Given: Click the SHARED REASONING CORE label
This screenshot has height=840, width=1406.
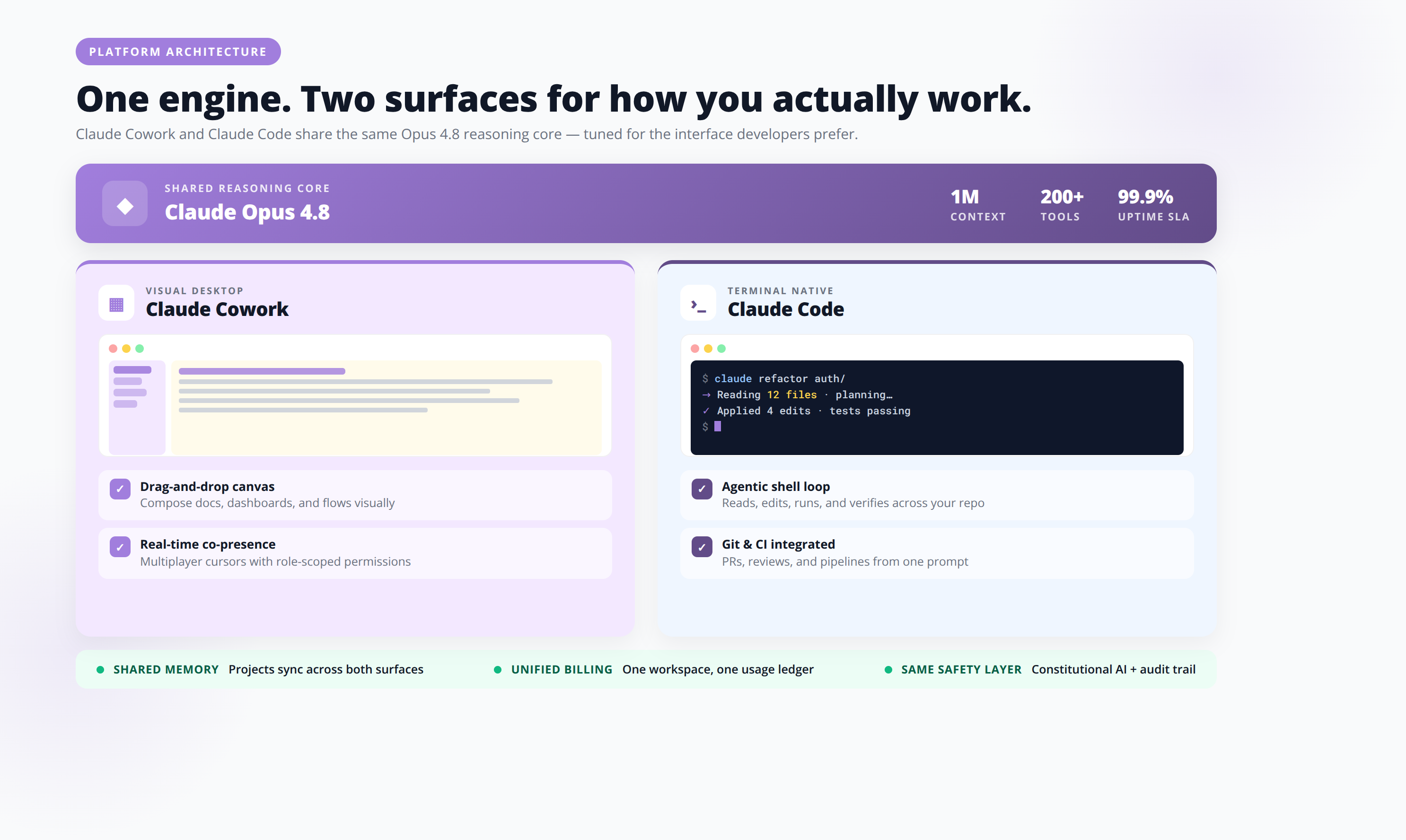Looking at the screenshot, I should pyautogui.click(x=247, y=189).
